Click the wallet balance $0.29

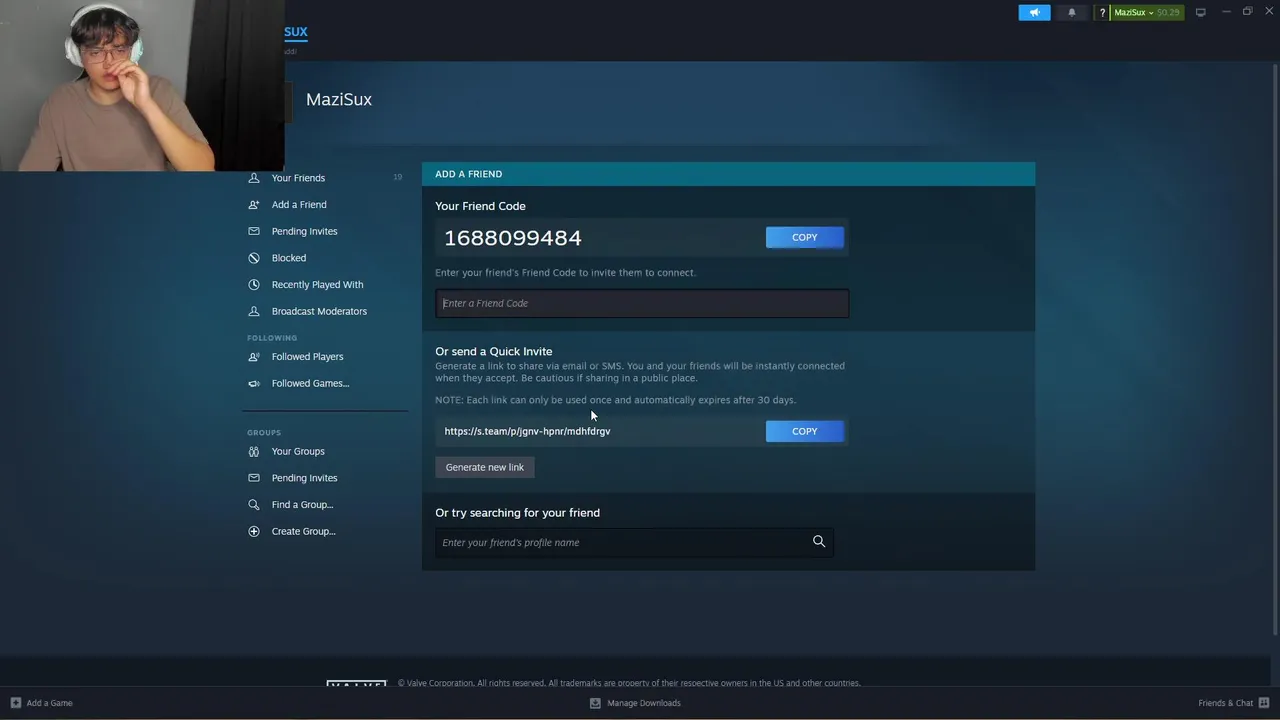click(1168, 13)
